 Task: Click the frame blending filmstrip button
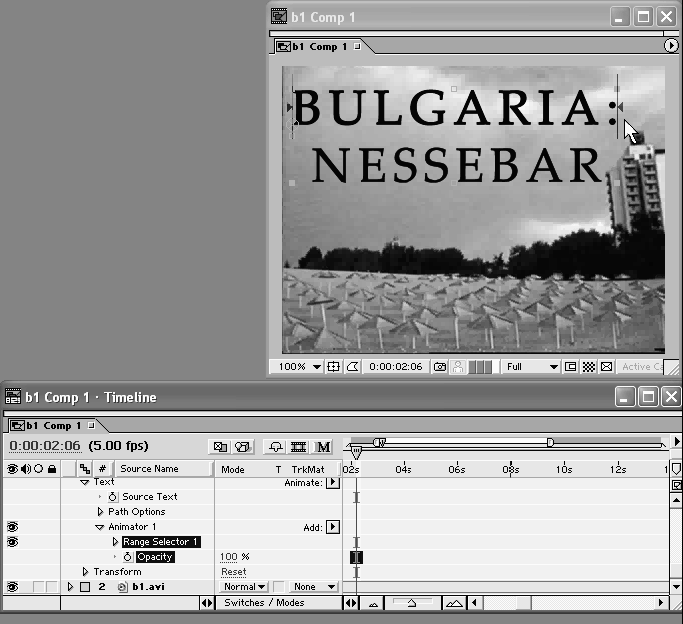298,446
